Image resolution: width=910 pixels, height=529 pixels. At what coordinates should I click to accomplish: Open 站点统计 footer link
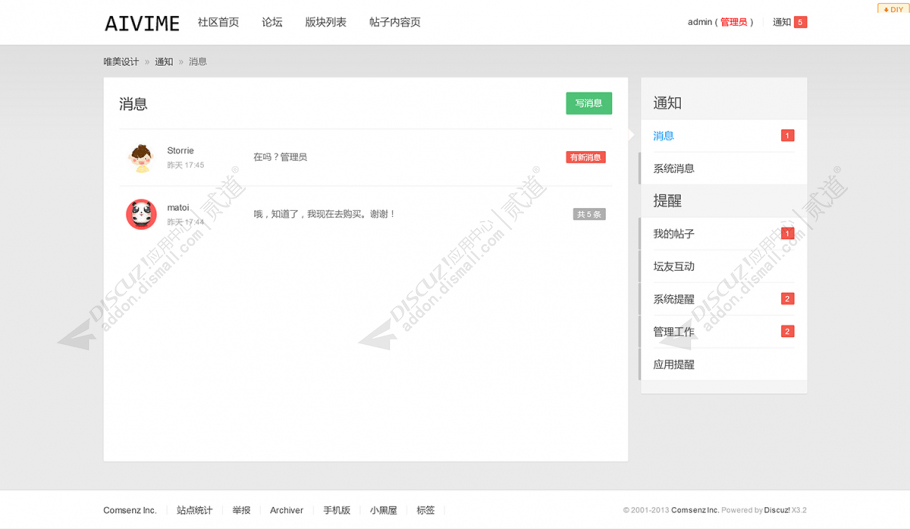click(x=194, y=510)
